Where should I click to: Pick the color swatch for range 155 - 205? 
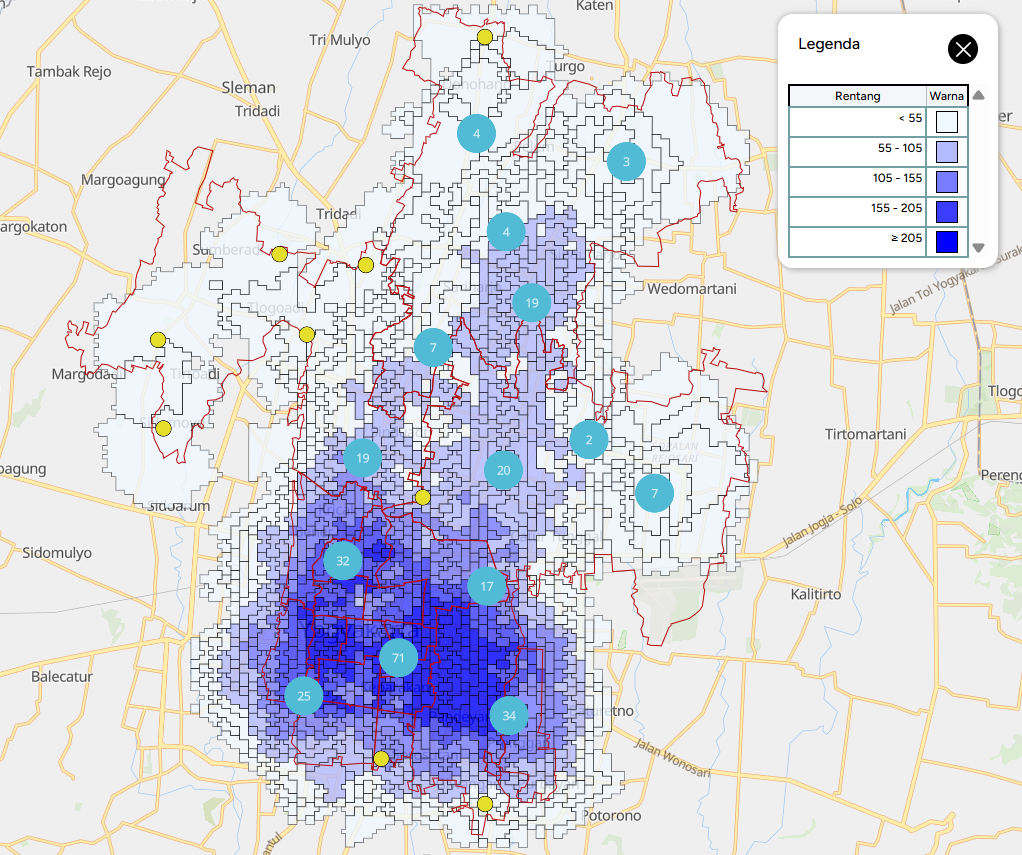[x=946, y=212]
